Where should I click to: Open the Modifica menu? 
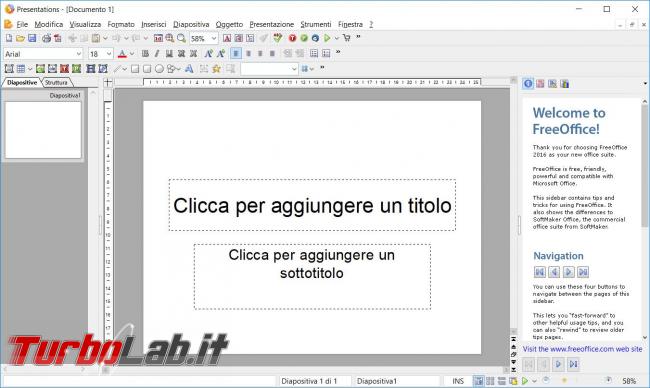pyautogui.click(x=49, y=24)
